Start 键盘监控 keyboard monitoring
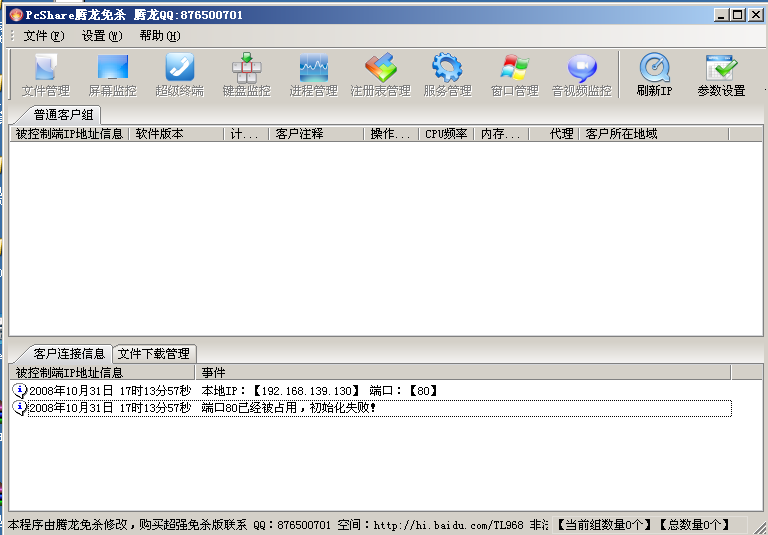The width and height of the screenshot is (768, 535). (246, 75)
